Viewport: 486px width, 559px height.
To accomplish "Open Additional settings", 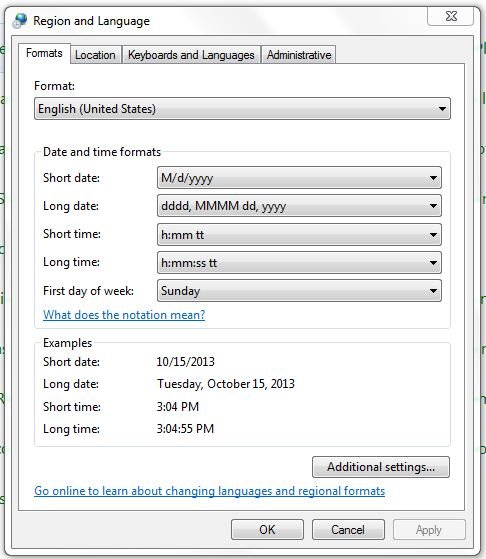I will pyautogui.click(x=381, y=467).
